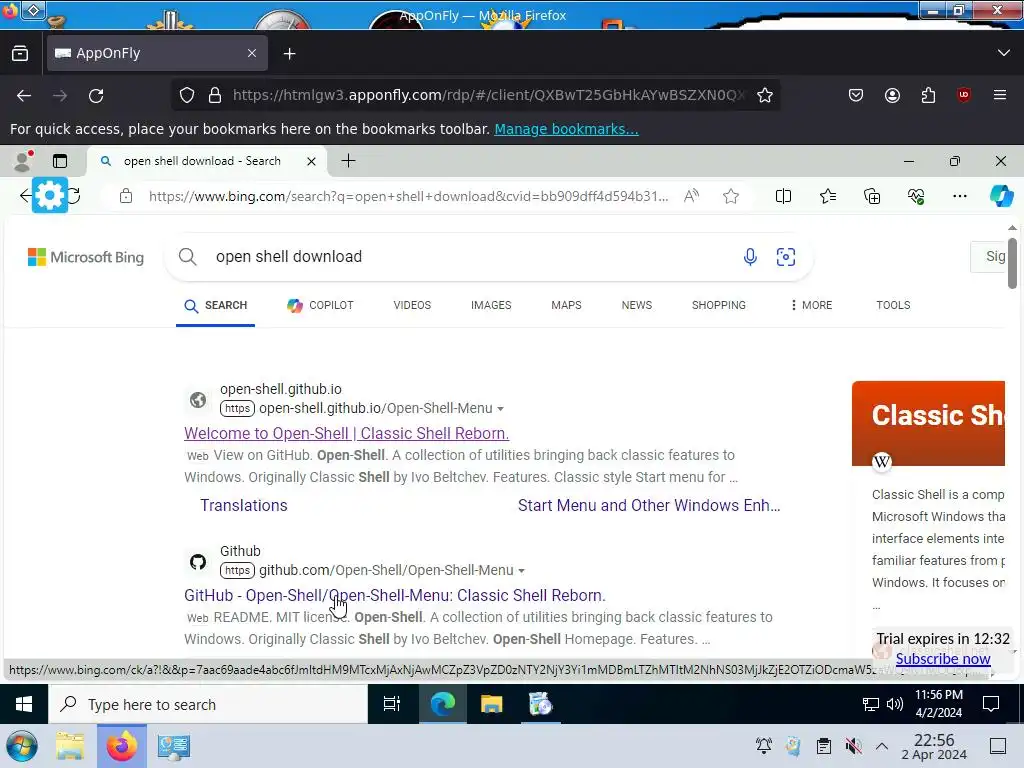Open 'Welcome to Open-Shell' result link
Screen dimensions: 1024x768
(x=346, y=433)
